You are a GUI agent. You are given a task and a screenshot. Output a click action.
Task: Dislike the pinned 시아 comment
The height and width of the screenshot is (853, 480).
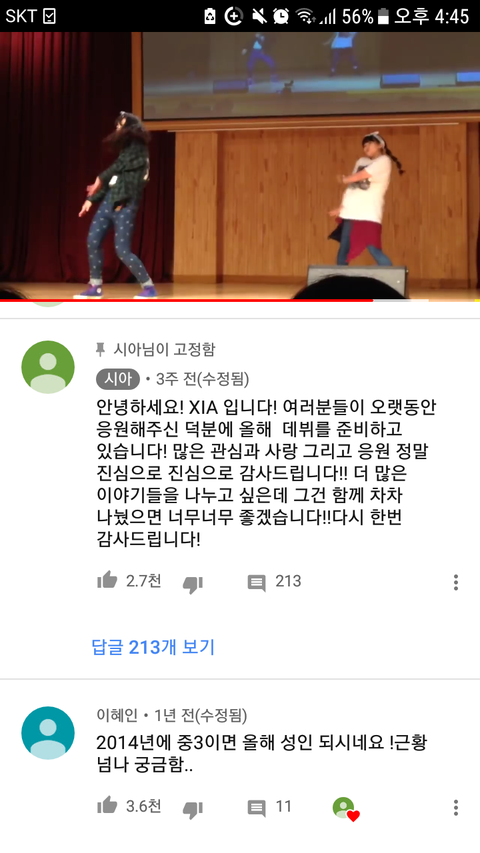(192, 584)
